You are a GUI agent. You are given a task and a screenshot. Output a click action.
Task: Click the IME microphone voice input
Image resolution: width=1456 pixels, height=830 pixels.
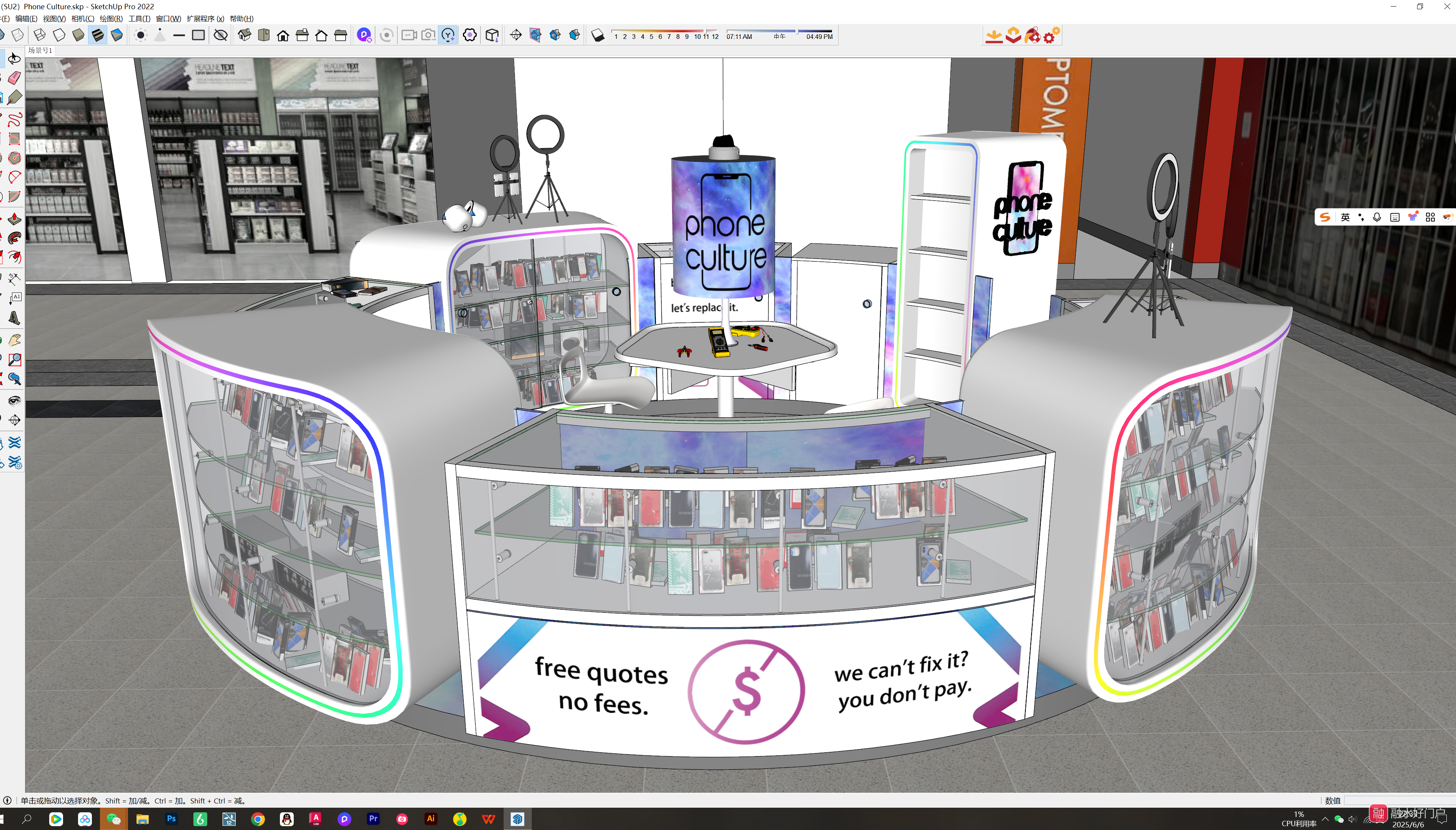(1377, 217)
